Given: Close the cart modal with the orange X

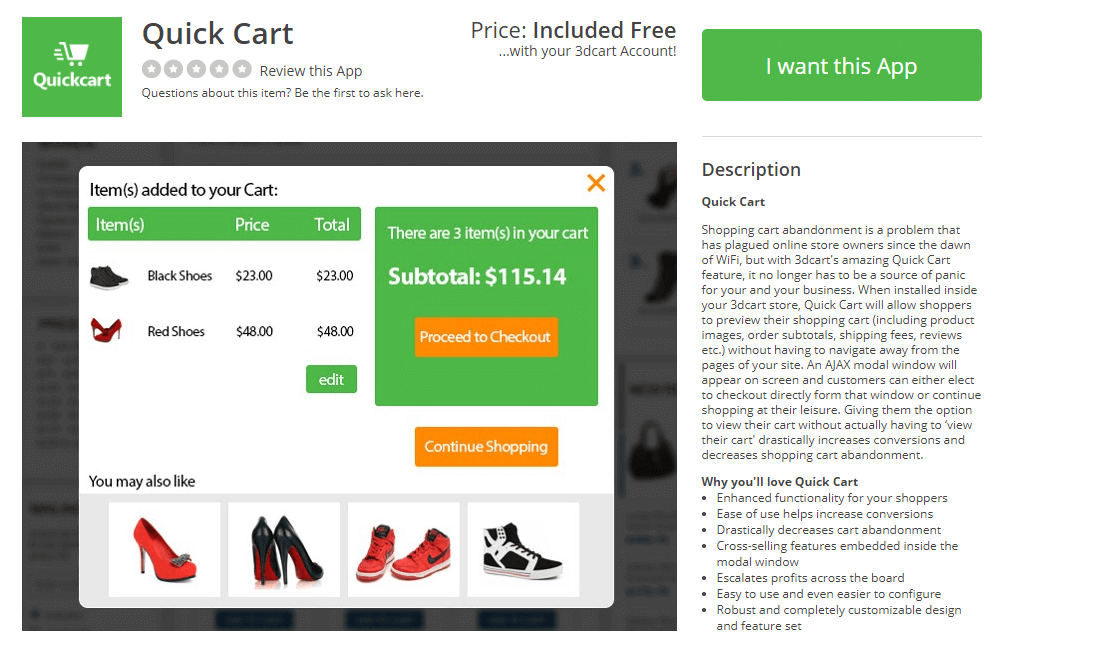Looking at the screenshot, I should coord(596,183).
